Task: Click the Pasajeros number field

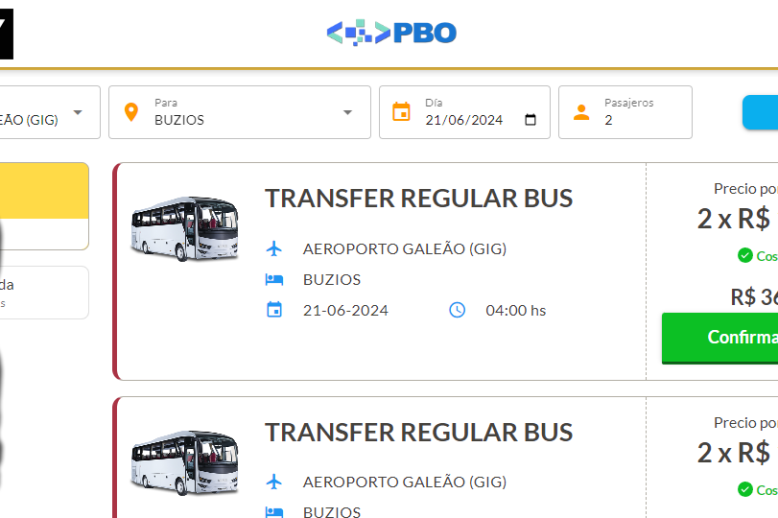Action: pyautogui.click(x=640, y=120)
